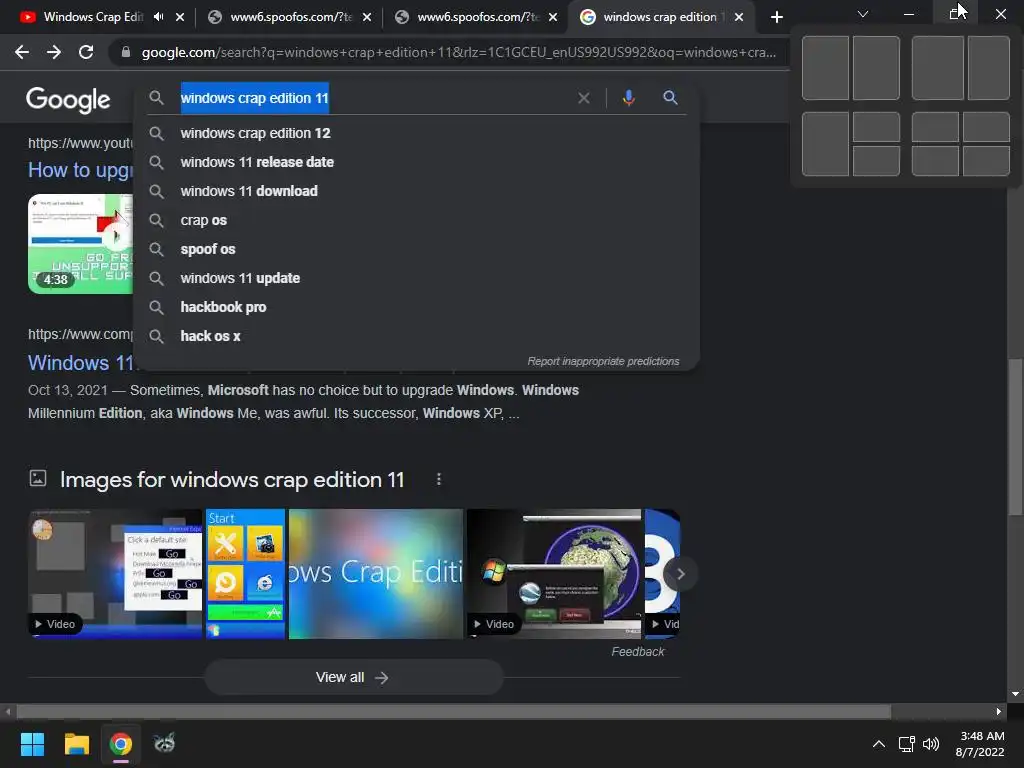
Task: Open the raccoon-like app icon on taskbar
Action: tap(164, 744)
